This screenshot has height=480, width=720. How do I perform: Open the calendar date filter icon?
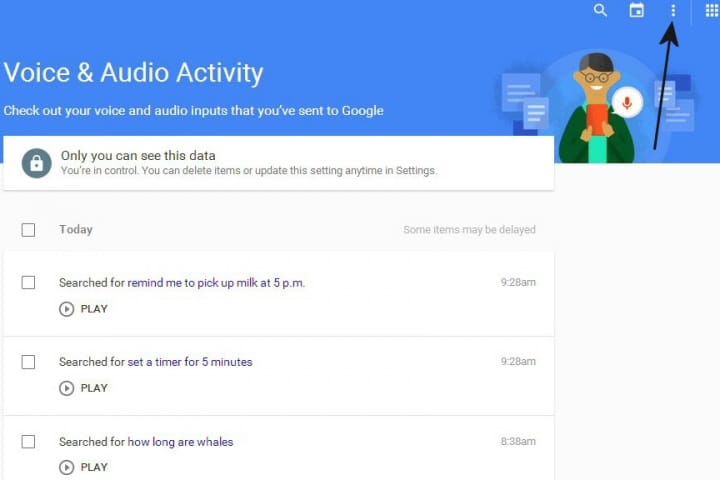(636, 11)
